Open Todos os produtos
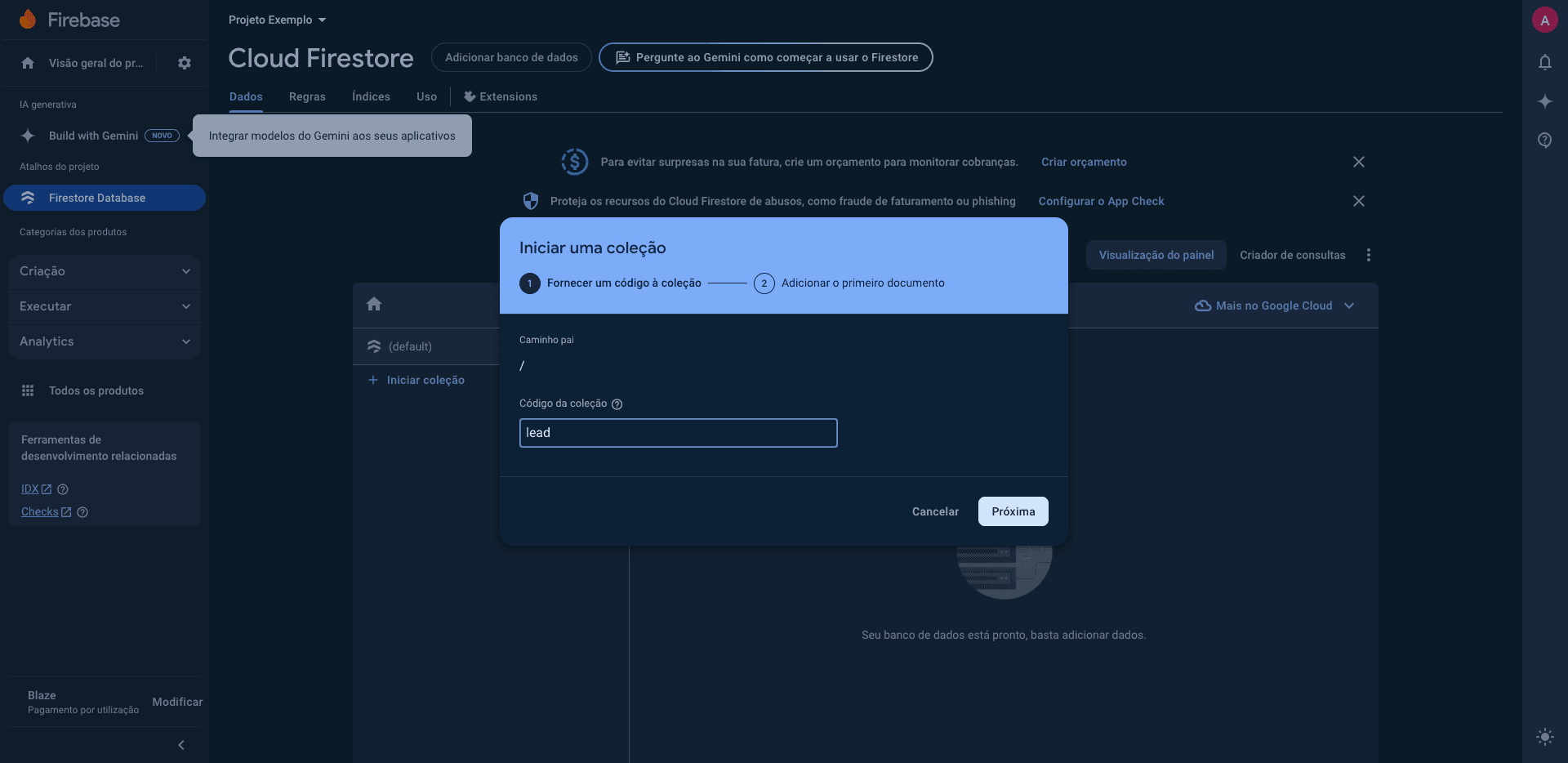The height and width of the screenshot is (763, 1568). point(96,390)
